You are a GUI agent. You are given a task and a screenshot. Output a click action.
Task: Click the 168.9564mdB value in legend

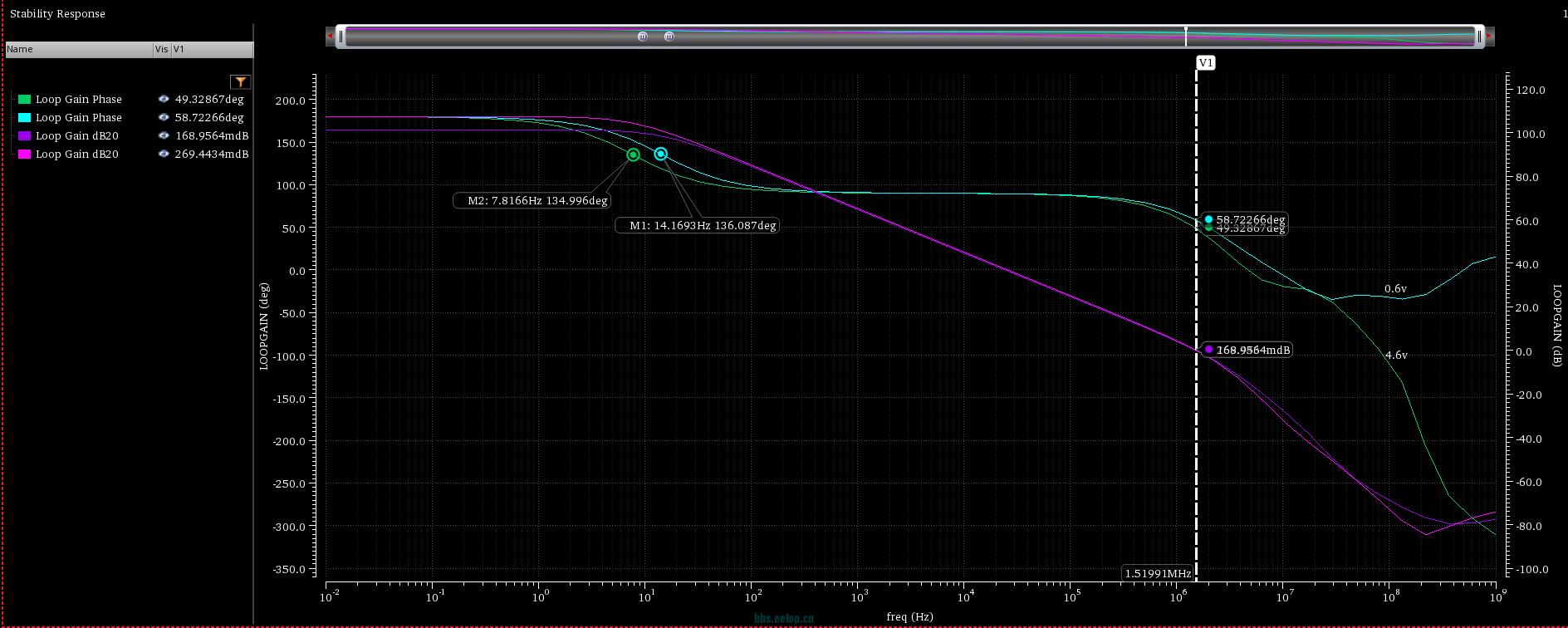(212, 135)
